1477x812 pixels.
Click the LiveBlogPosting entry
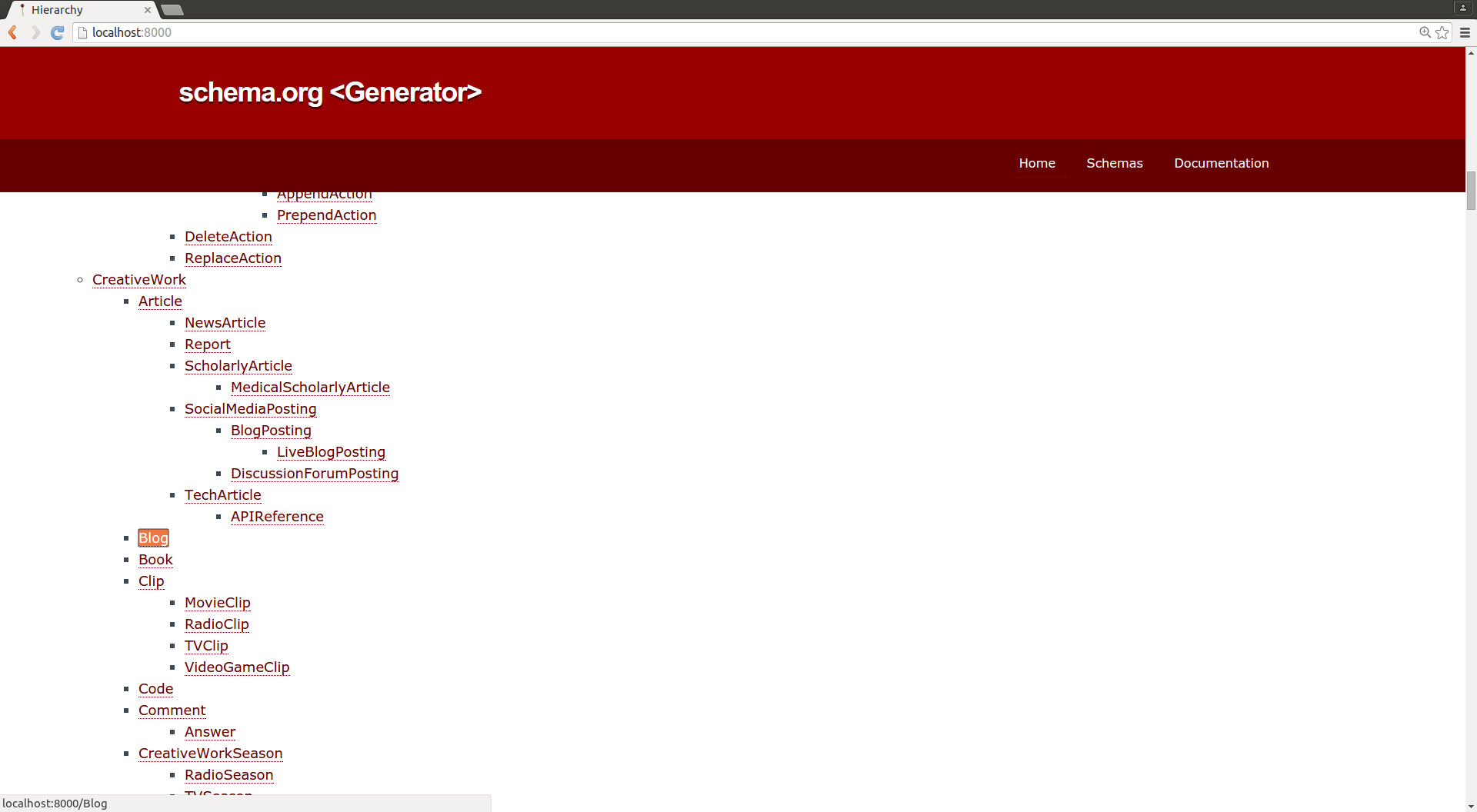pyautogui.click(x=331, y=452)
